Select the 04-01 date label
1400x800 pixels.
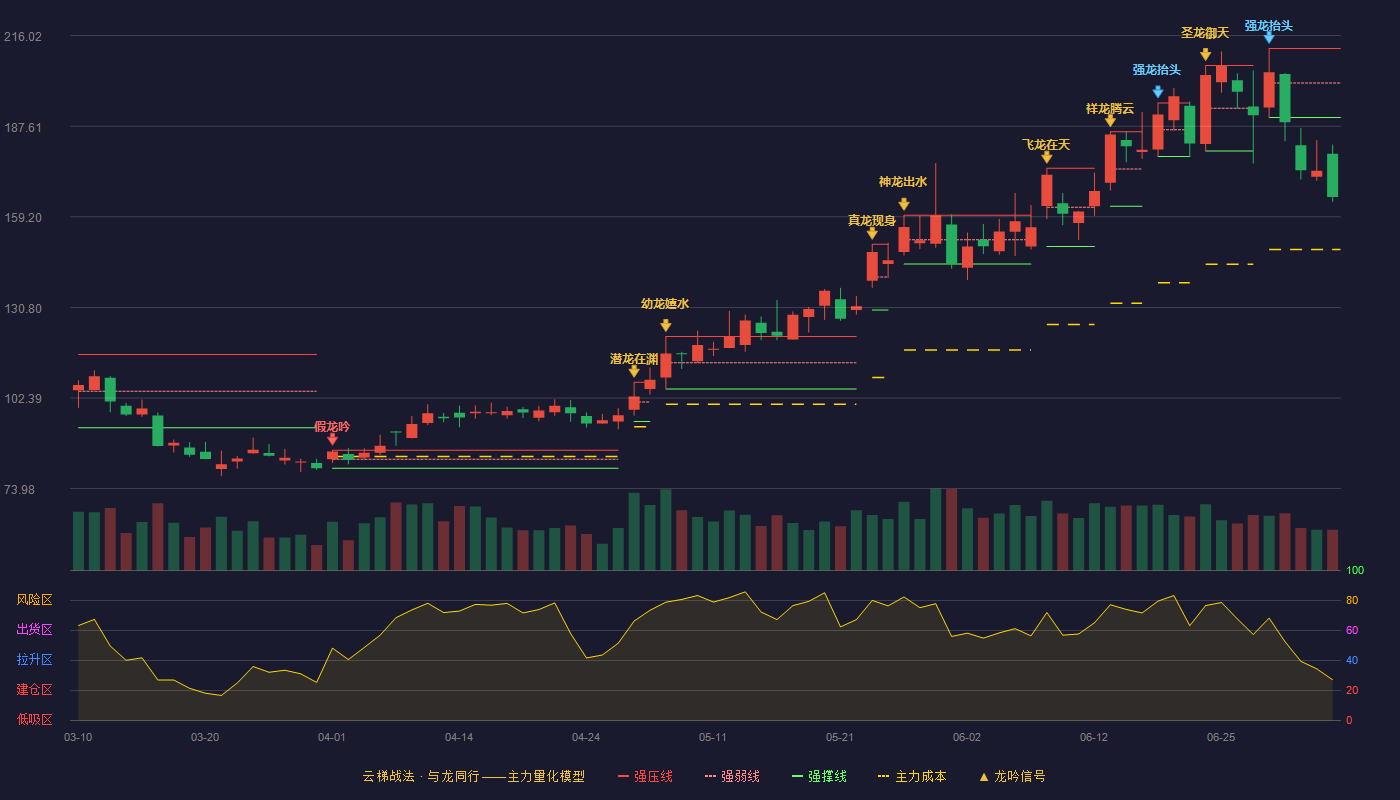click(332, 737)
